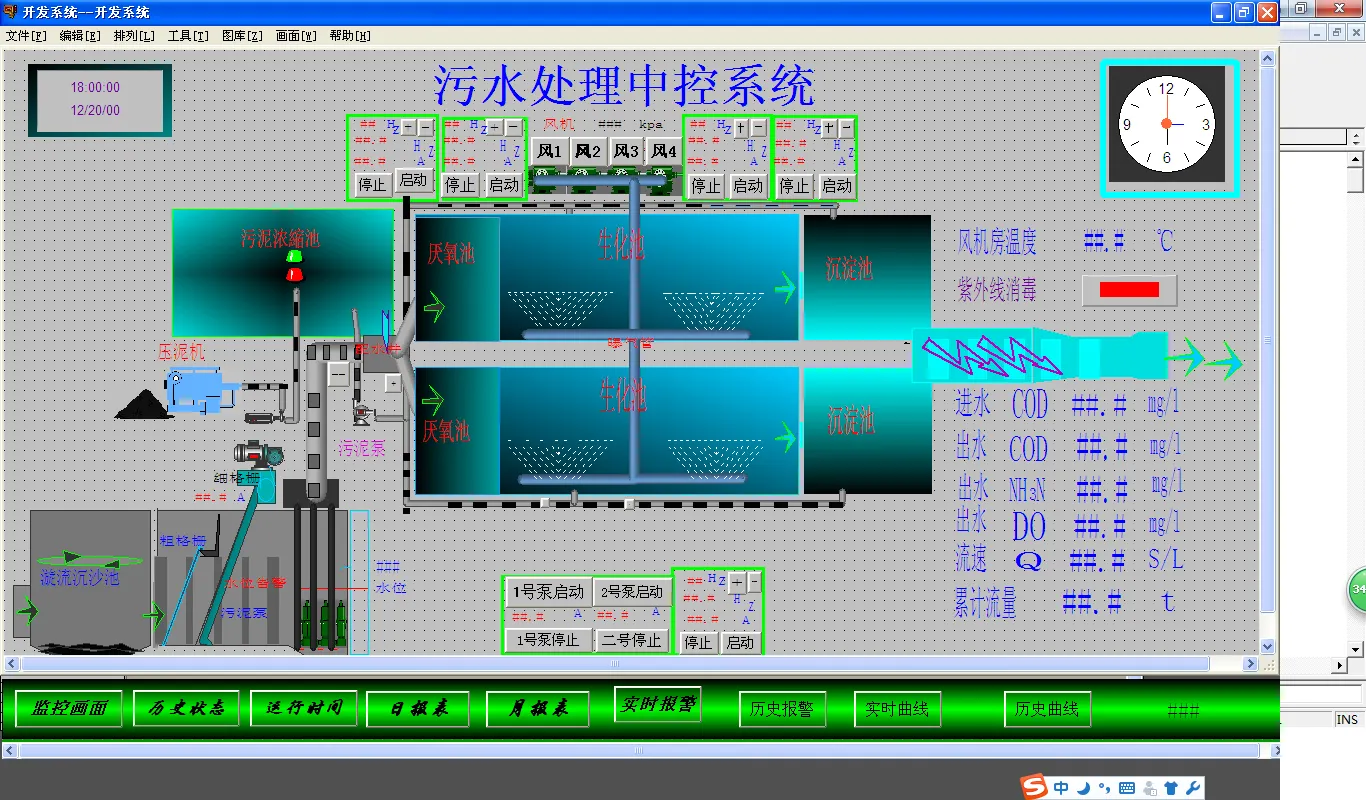The image size is (1366, 800).
Task: Click the 实时报警 button on the bottom bar
Action: 657,703
